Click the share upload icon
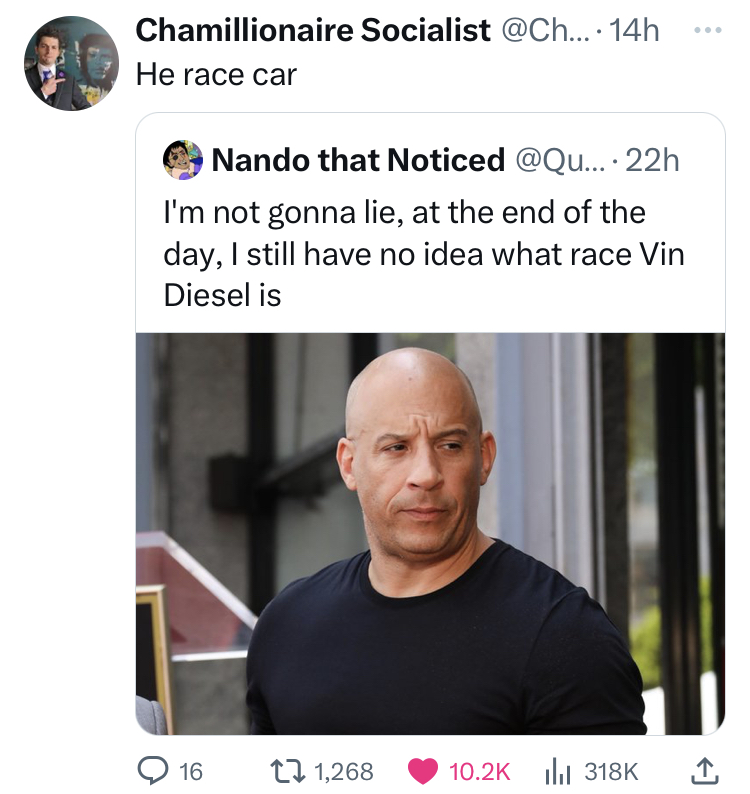Viewport: 750px width, 794px height. 701,770
